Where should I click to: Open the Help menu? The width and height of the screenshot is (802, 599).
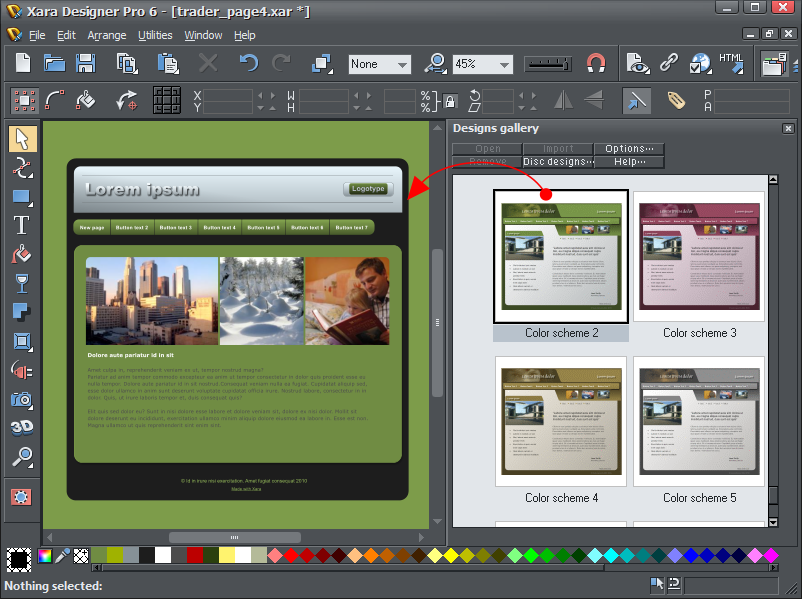(244, 35)
